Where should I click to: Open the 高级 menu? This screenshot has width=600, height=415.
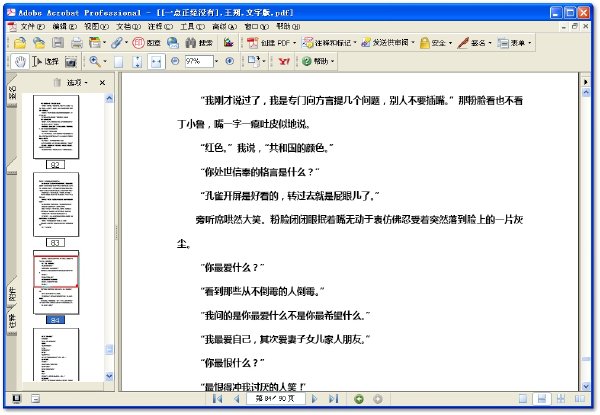click(224, 26)
